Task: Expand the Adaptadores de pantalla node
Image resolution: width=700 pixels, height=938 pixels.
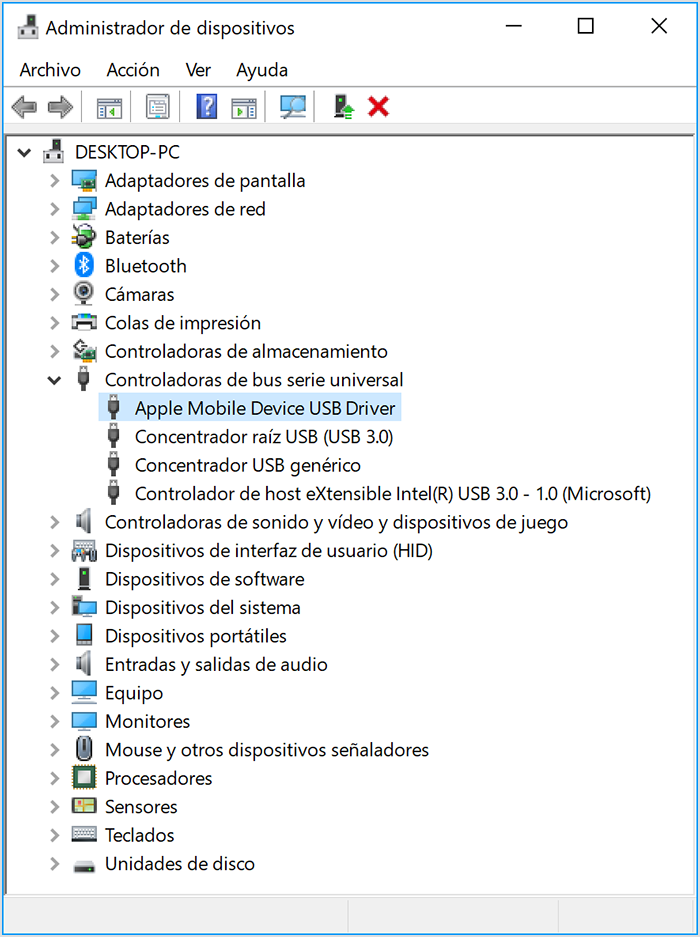Action: 55,181
